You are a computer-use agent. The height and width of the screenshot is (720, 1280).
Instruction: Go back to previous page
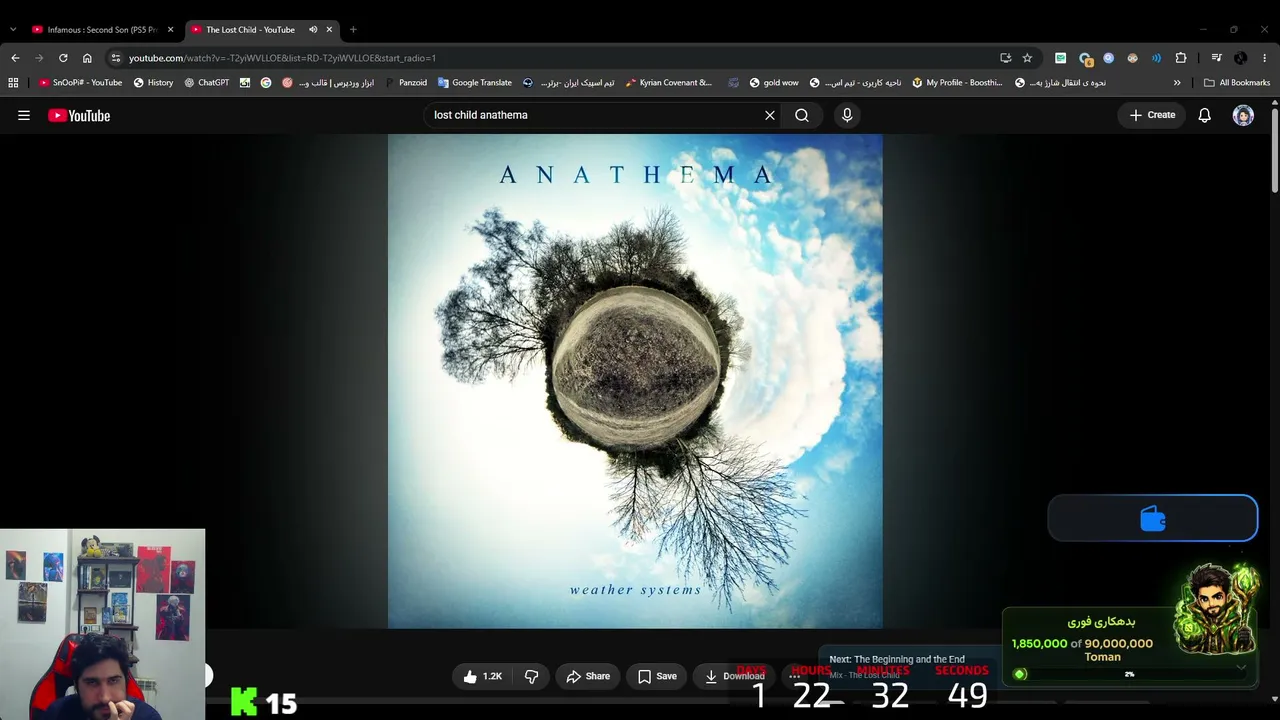(15, 58)
